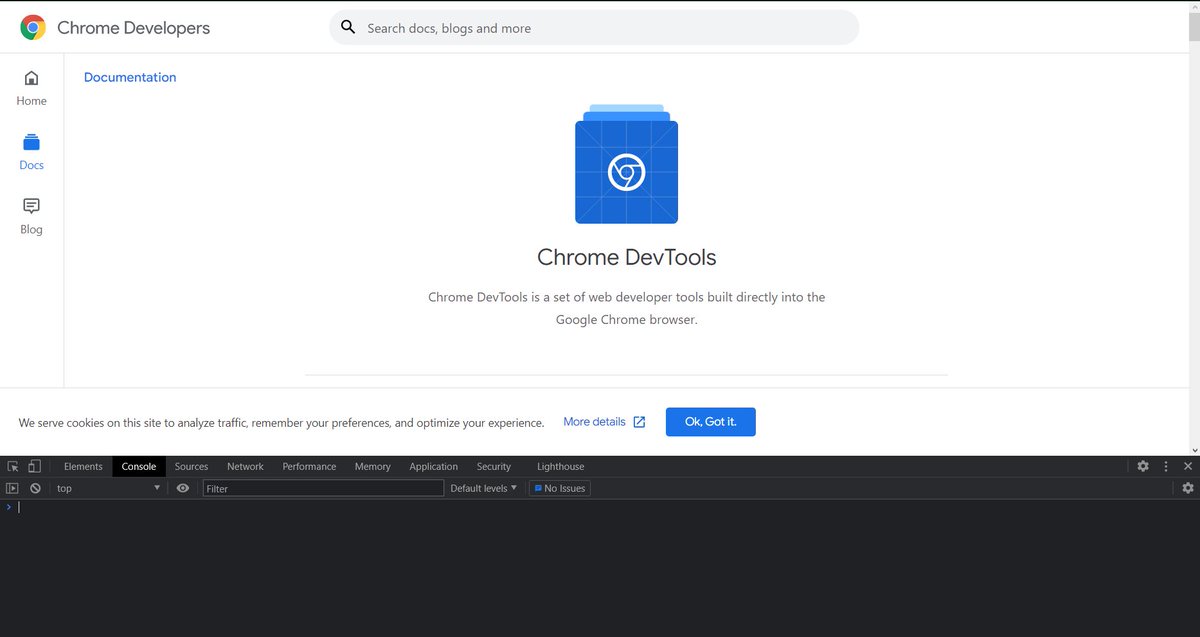
Task: Toggle live expression eye icon
Action: click(183, 488)
